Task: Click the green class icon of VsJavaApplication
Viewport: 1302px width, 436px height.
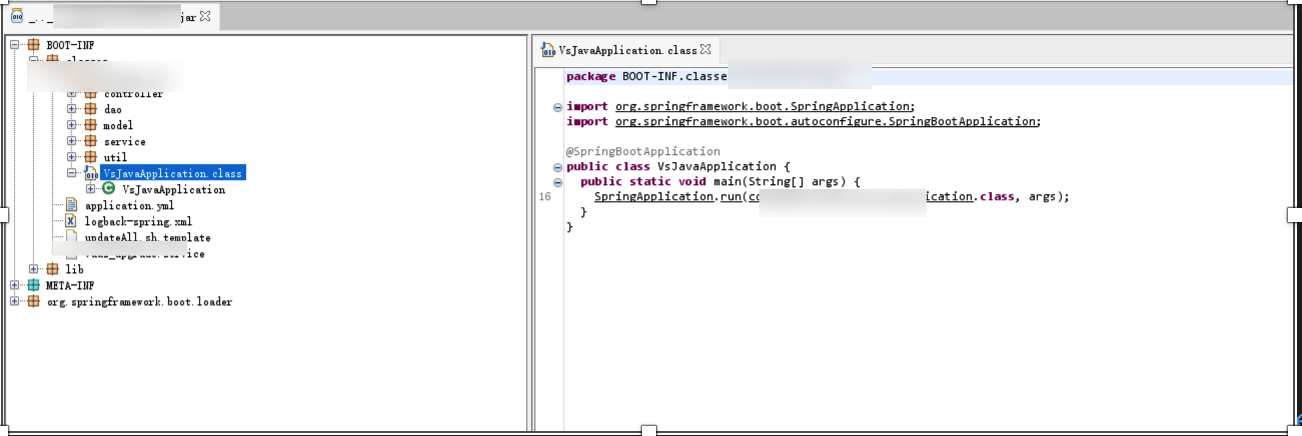Action: 109,189
